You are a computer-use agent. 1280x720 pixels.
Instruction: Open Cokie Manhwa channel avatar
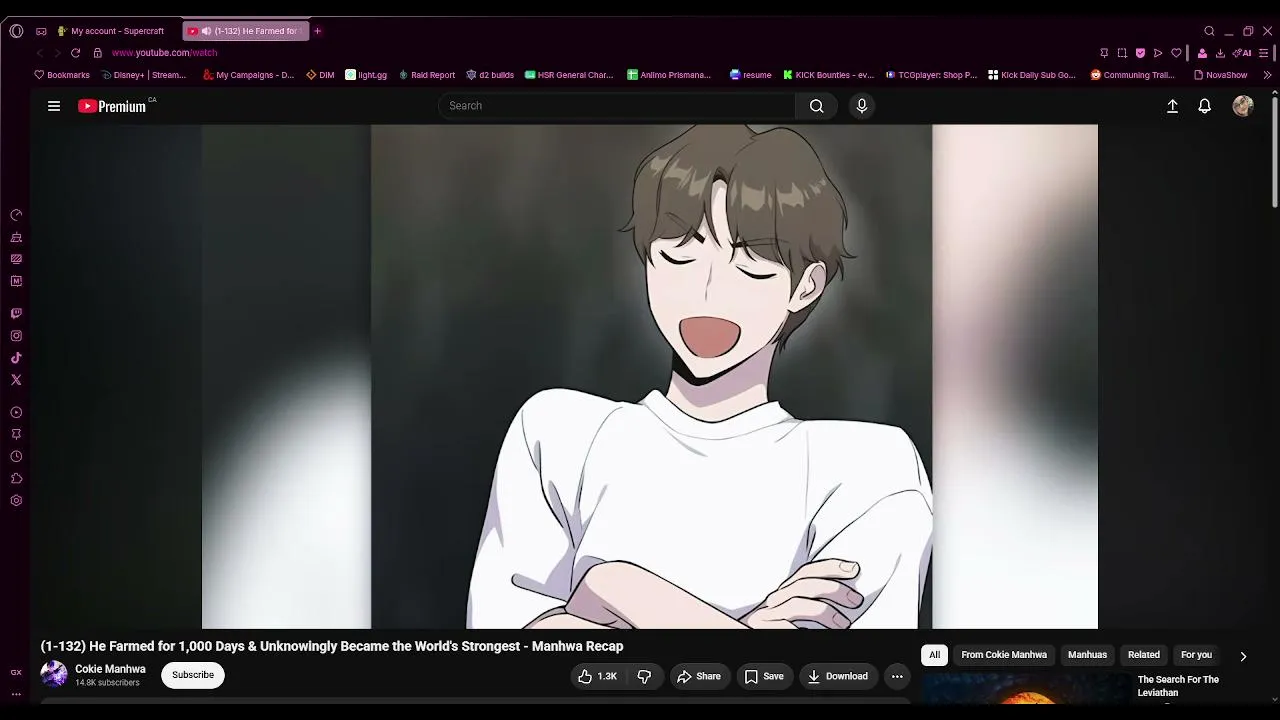coord(54,675)
